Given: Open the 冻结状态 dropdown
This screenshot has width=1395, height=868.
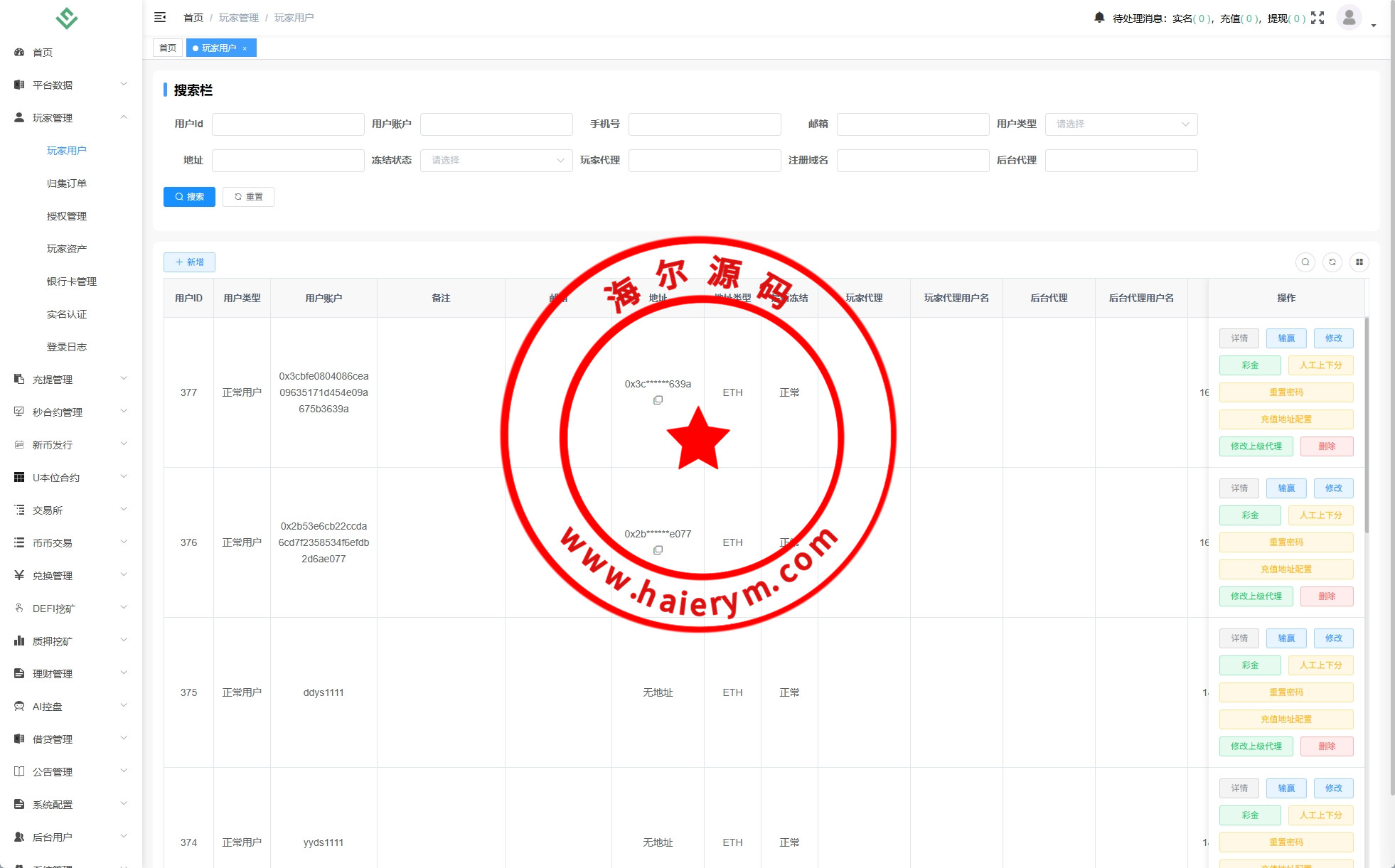Looking at the screenshot, I should [x=496, y=161].
